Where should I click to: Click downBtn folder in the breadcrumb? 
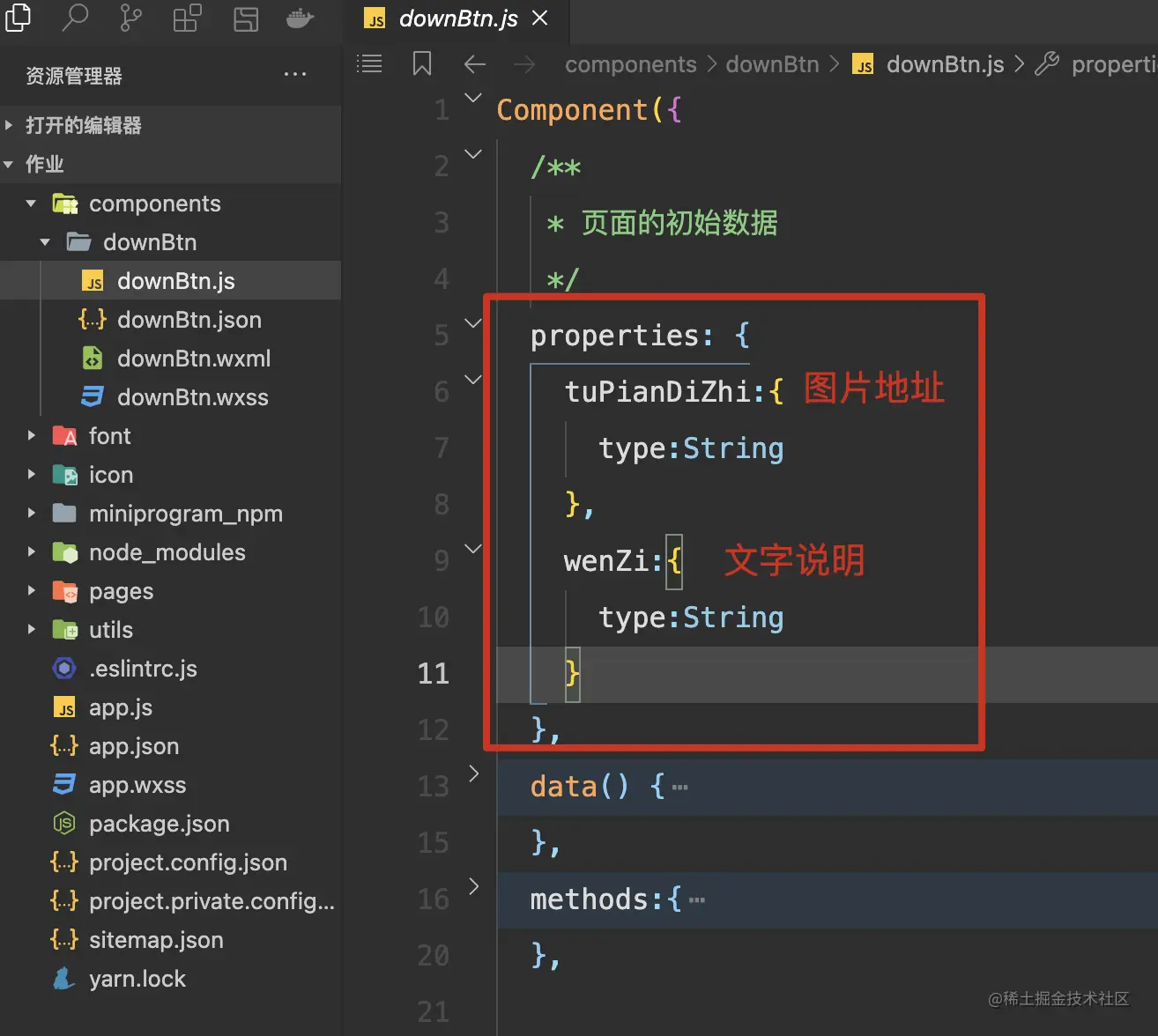tap(773, 64)
